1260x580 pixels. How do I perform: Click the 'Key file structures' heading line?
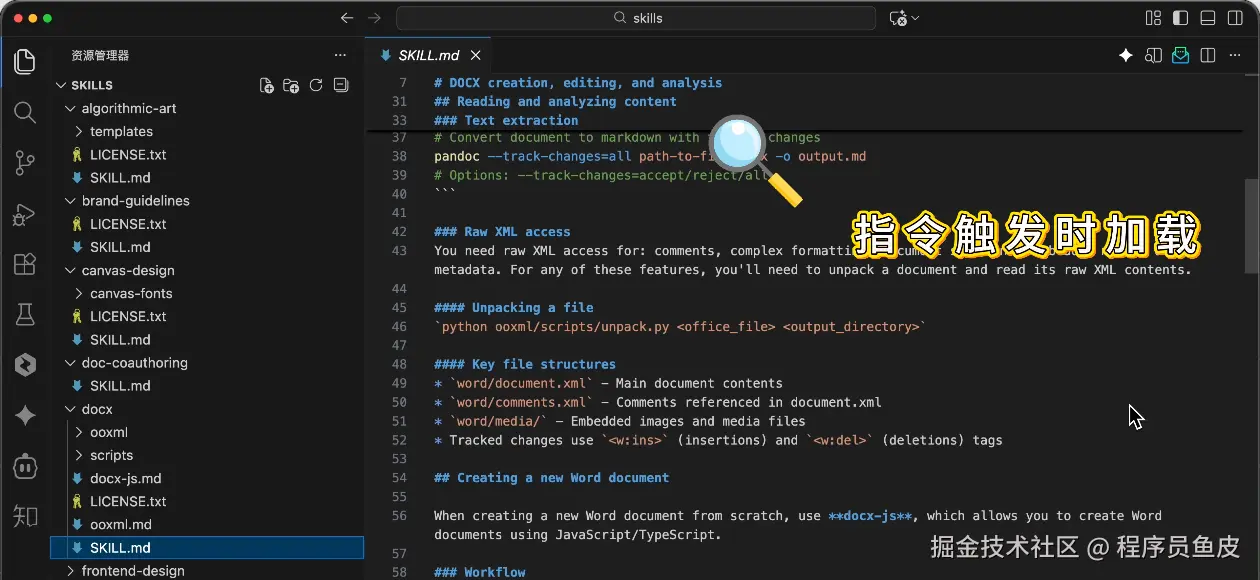[x=525, y=364]
